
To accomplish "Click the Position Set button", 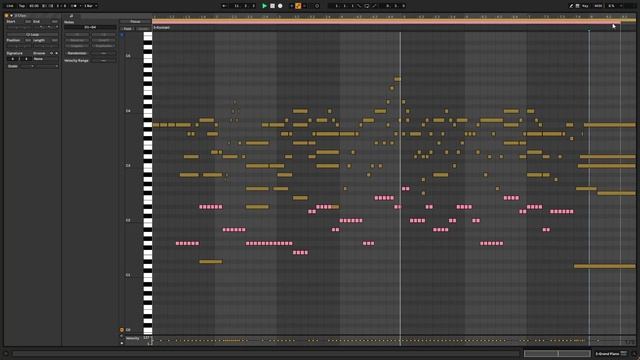I will pos(28,40).
